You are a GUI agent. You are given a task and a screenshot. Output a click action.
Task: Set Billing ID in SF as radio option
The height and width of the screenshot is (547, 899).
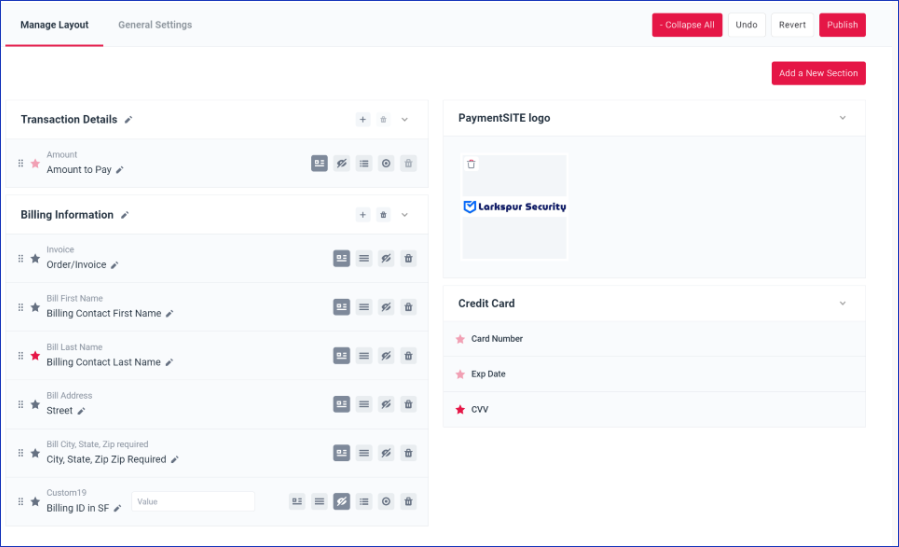click(386, 502)
